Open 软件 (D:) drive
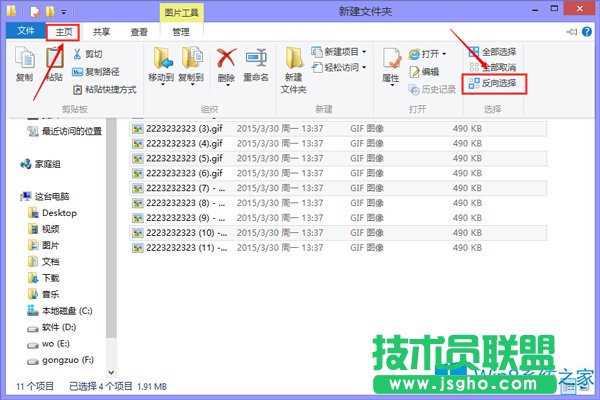The height and width of the screenshot is (400, 600). pyautogui.click(x=52, y=327)
